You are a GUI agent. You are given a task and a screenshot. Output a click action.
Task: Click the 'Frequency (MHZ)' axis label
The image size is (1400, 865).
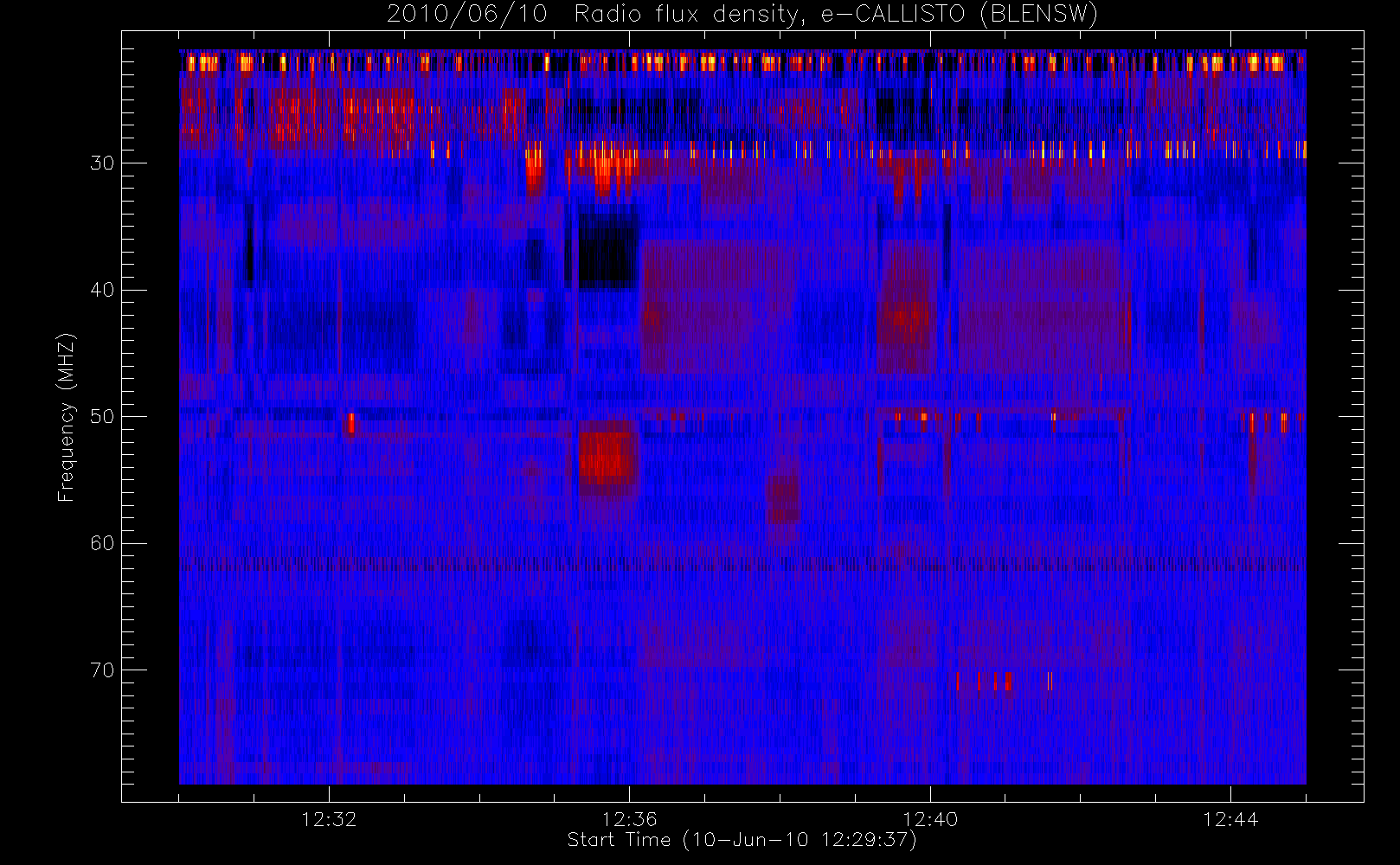66,417
